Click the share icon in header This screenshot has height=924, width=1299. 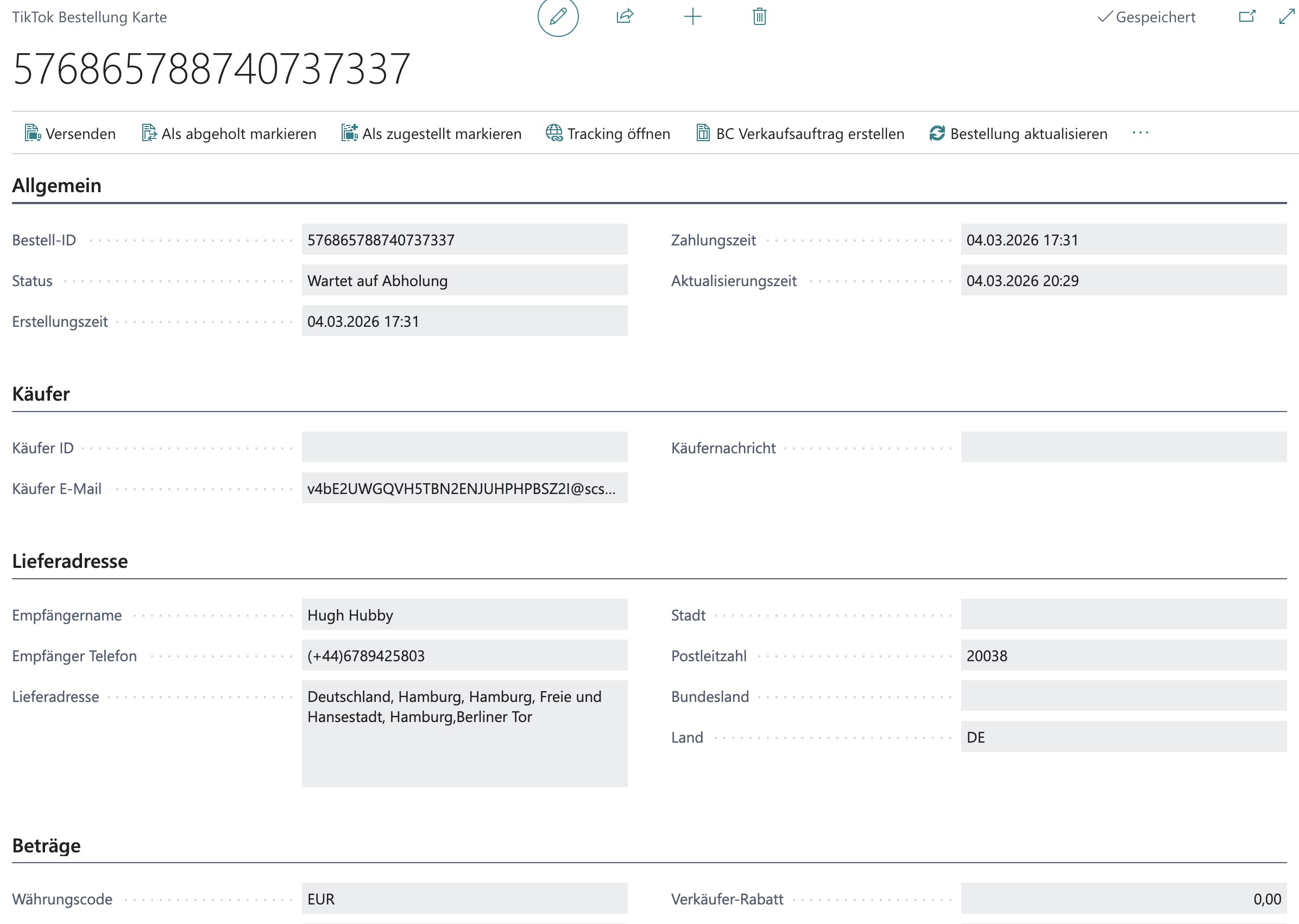click(624, 16)
